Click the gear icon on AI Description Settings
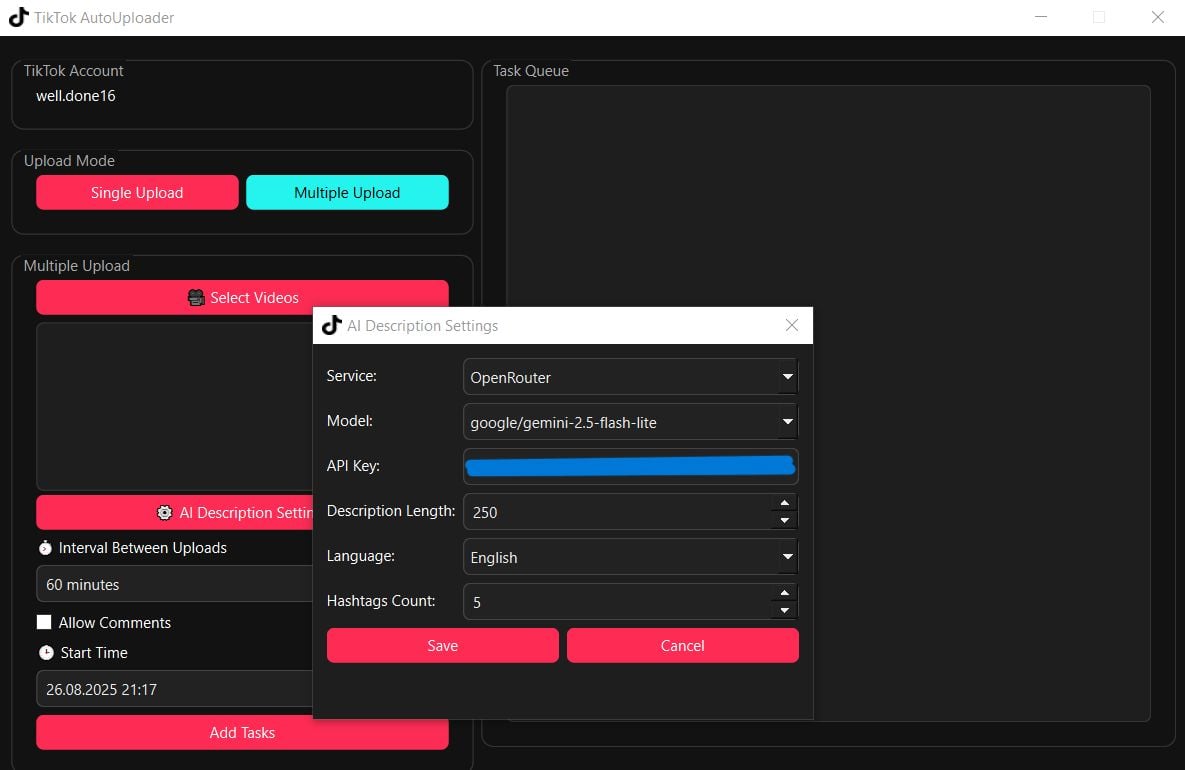The height and width of the screenshot is (770, 1185). pos(165,512)
